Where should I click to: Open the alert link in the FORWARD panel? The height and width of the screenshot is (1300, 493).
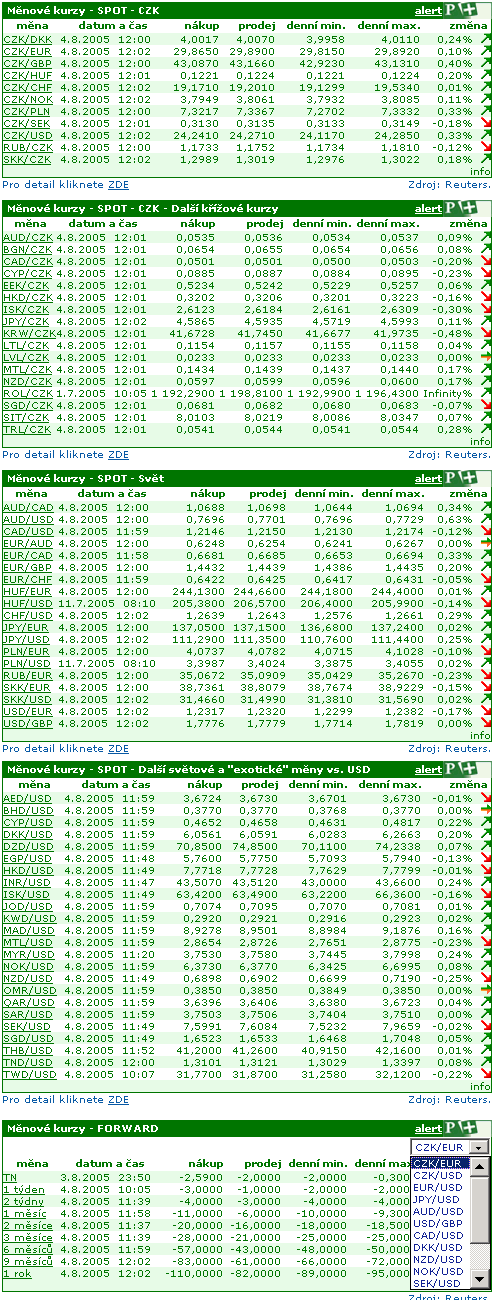click(x=428, y=1129)
